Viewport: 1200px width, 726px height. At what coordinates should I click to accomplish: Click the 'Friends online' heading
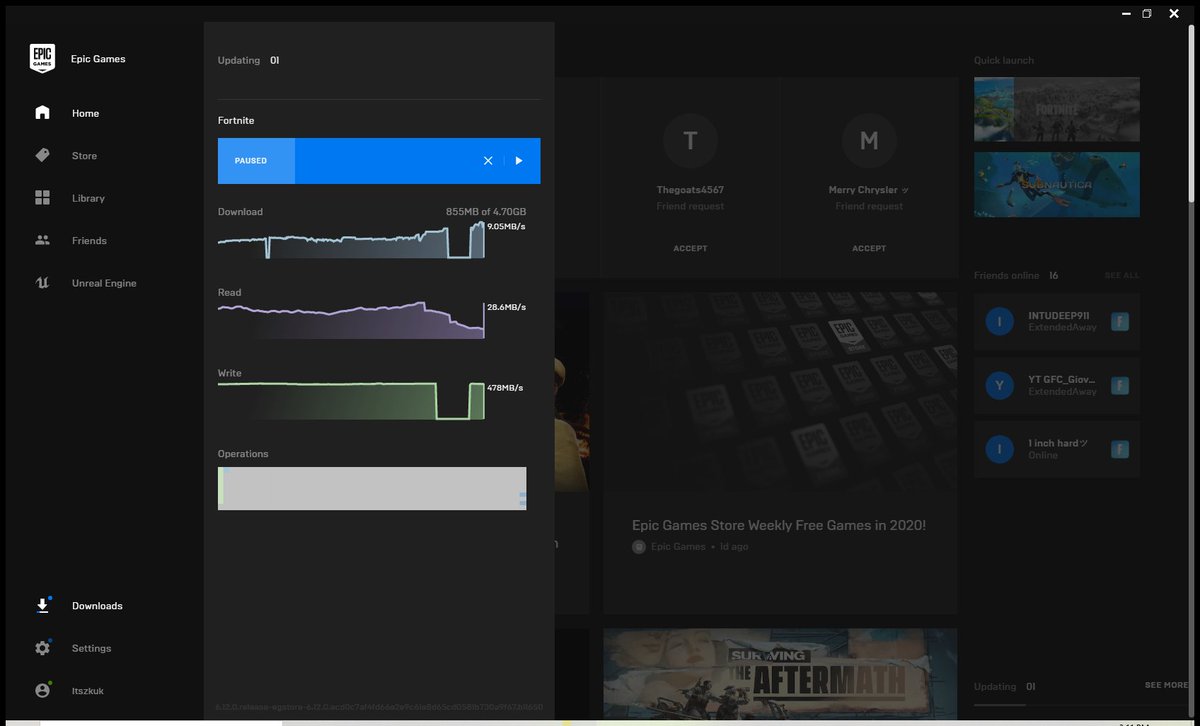click(x=1006, y=275)
